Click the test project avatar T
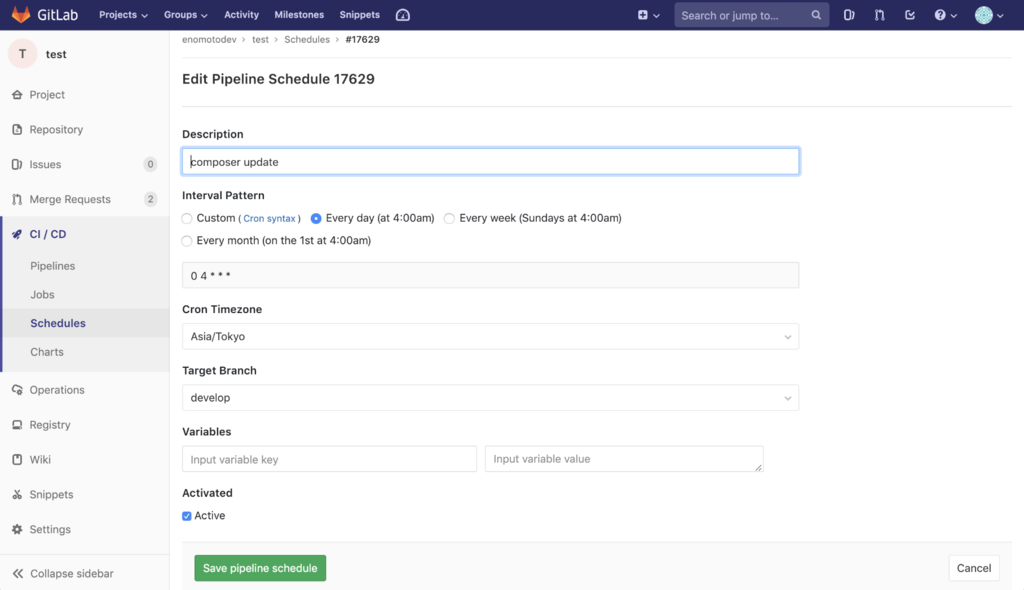The image size is (1024, 590). coord(22,54)
